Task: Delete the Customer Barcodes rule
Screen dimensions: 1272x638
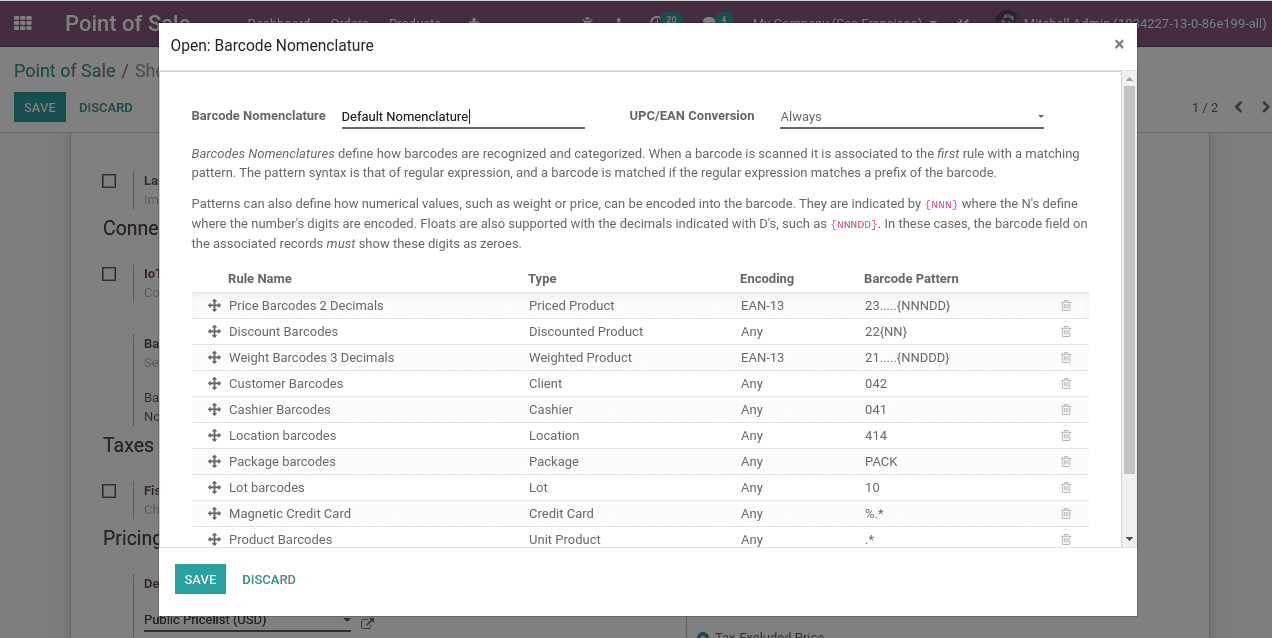Action: 1066,384
